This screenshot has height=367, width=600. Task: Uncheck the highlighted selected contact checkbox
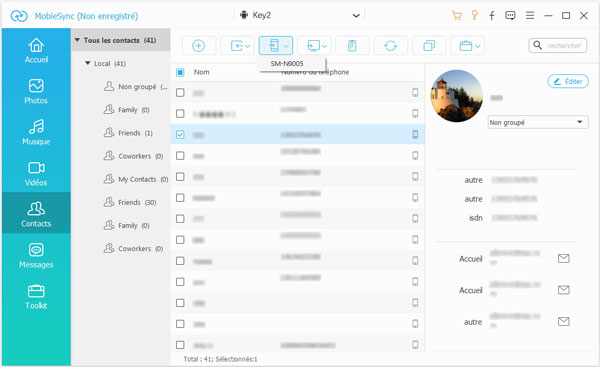pyautogui.click(x=180, y=135)
